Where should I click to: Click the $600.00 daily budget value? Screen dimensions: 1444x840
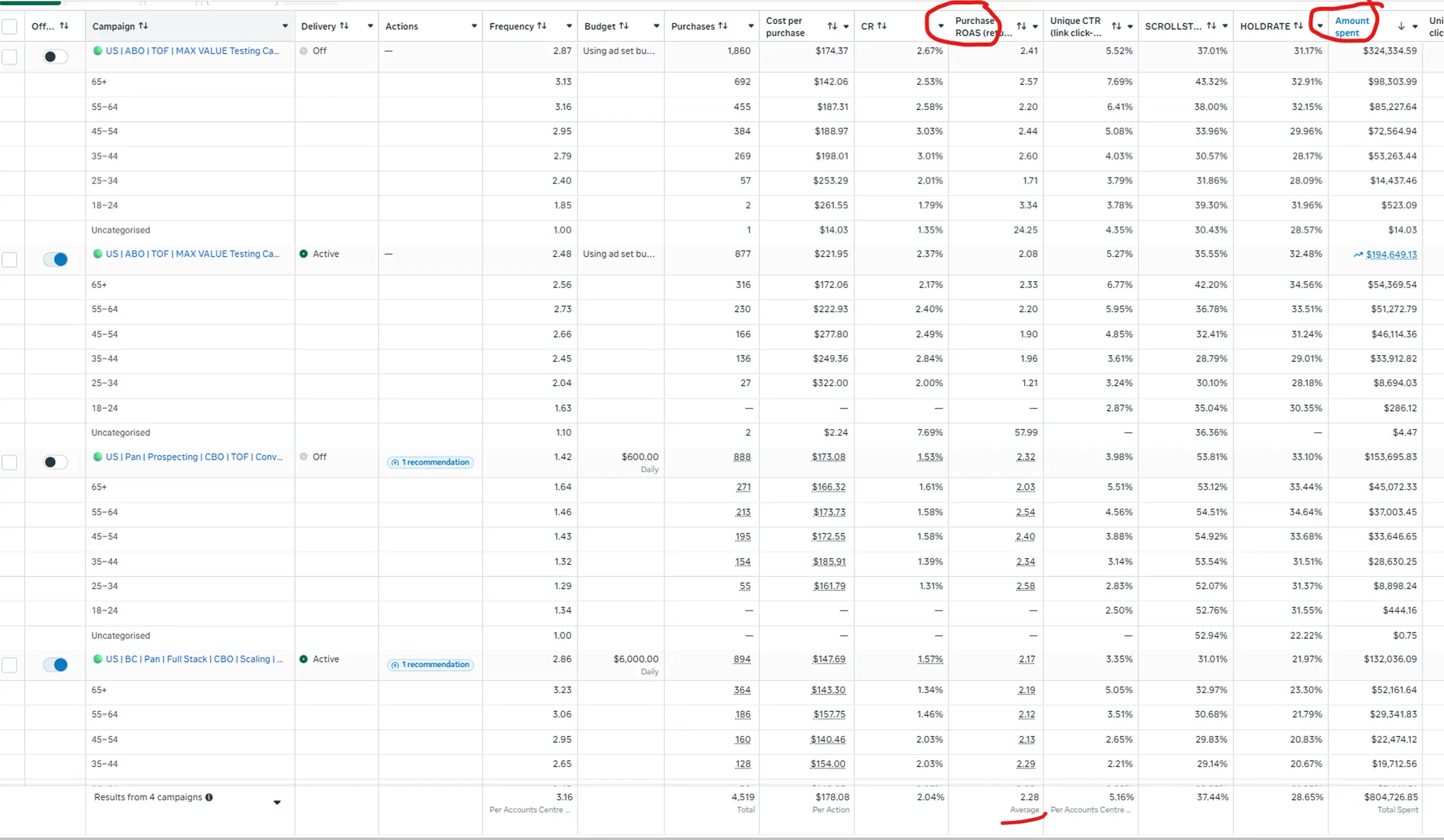[x=640, y=457]
